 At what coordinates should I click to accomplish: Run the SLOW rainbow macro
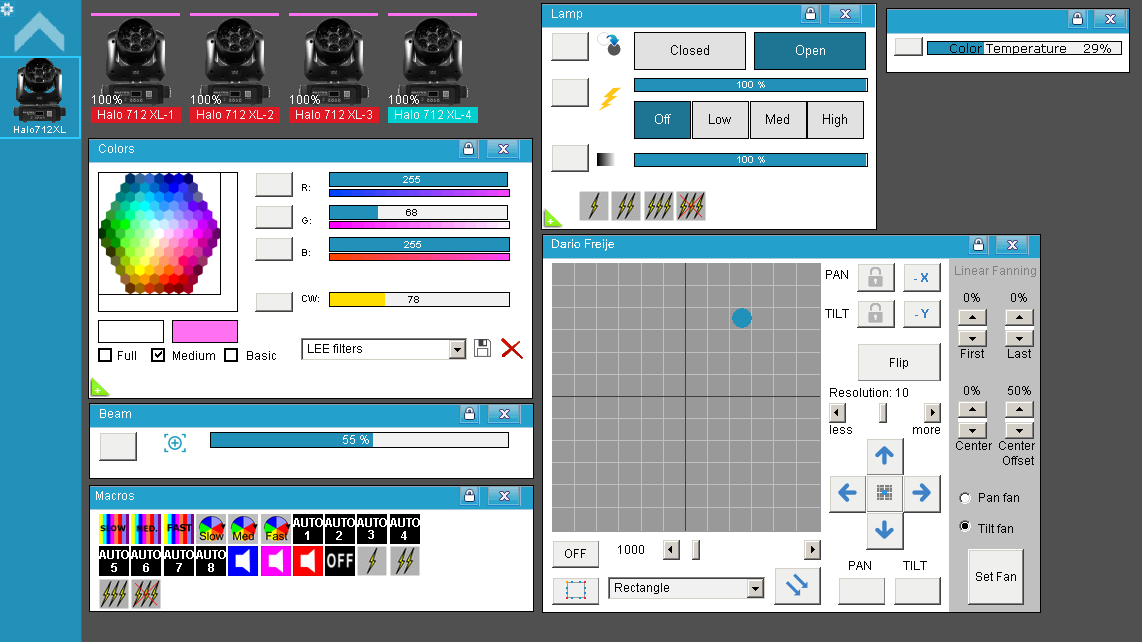[x=114, y=529]
